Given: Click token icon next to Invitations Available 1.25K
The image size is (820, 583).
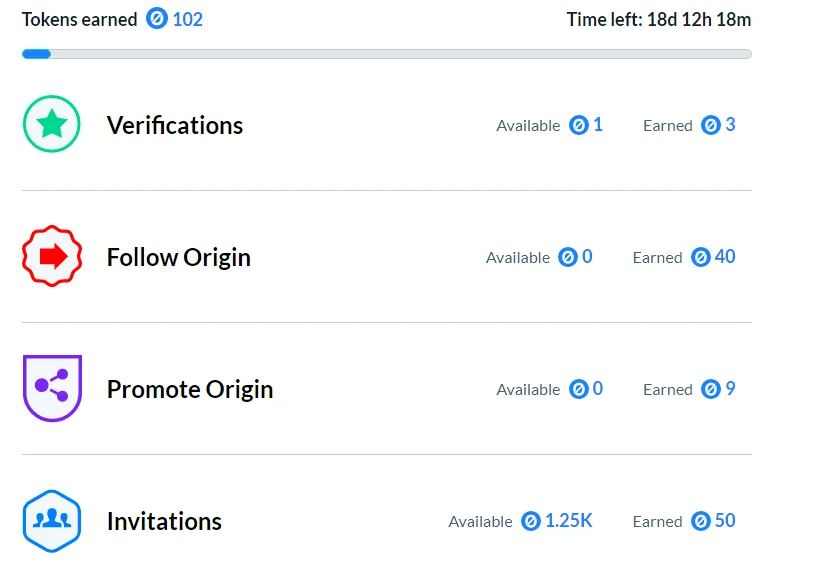Looking at the screenshot, I should click(530, 521).
